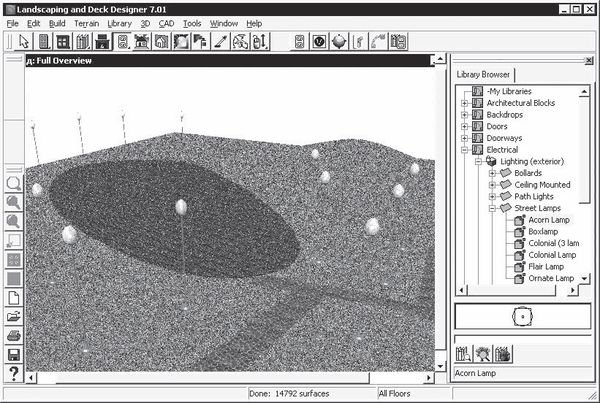
Task: Open the Terrain menu
Action: tap(86, 22)
